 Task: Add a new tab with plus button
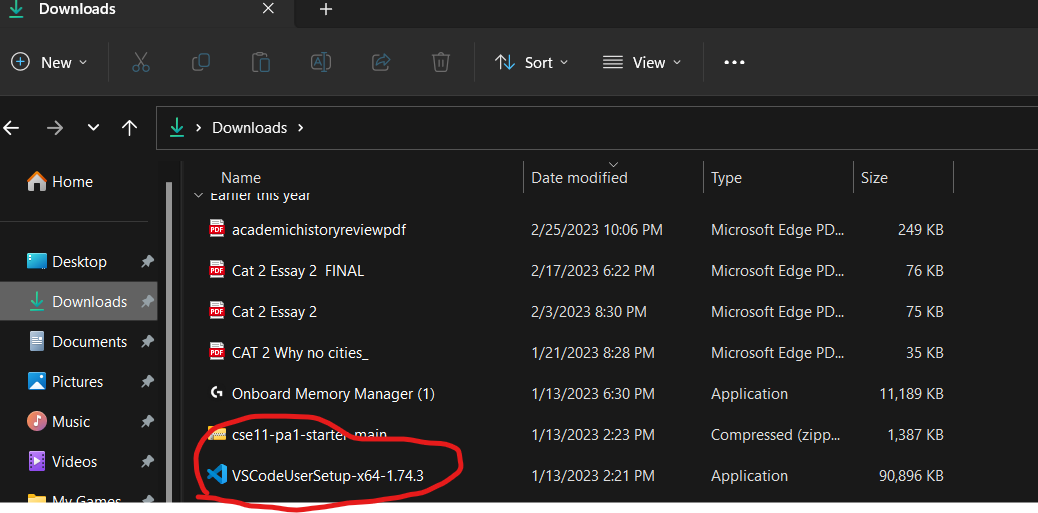pos(326,10)
